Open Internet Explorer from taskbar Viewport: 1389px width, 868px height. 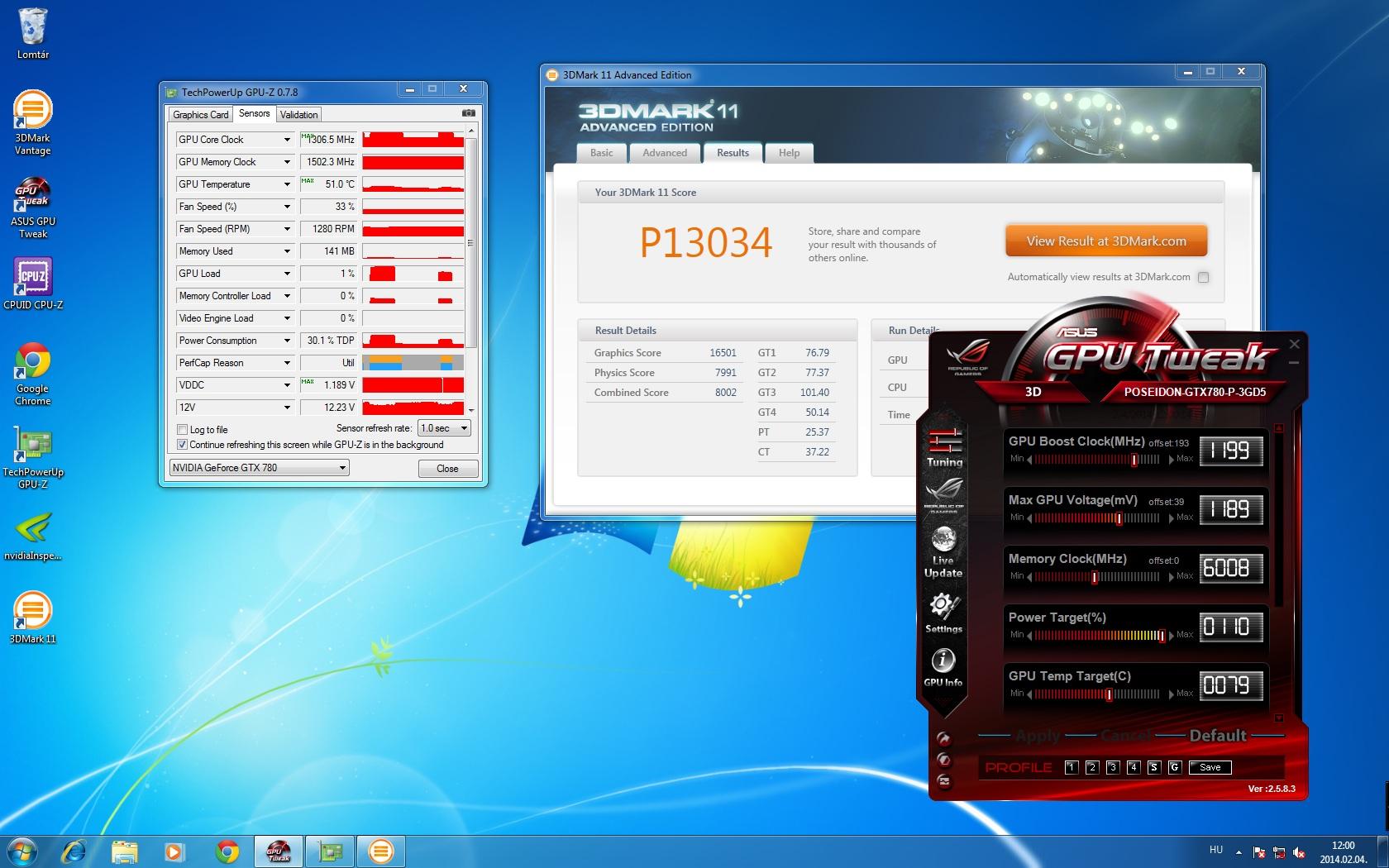[74, 851]
